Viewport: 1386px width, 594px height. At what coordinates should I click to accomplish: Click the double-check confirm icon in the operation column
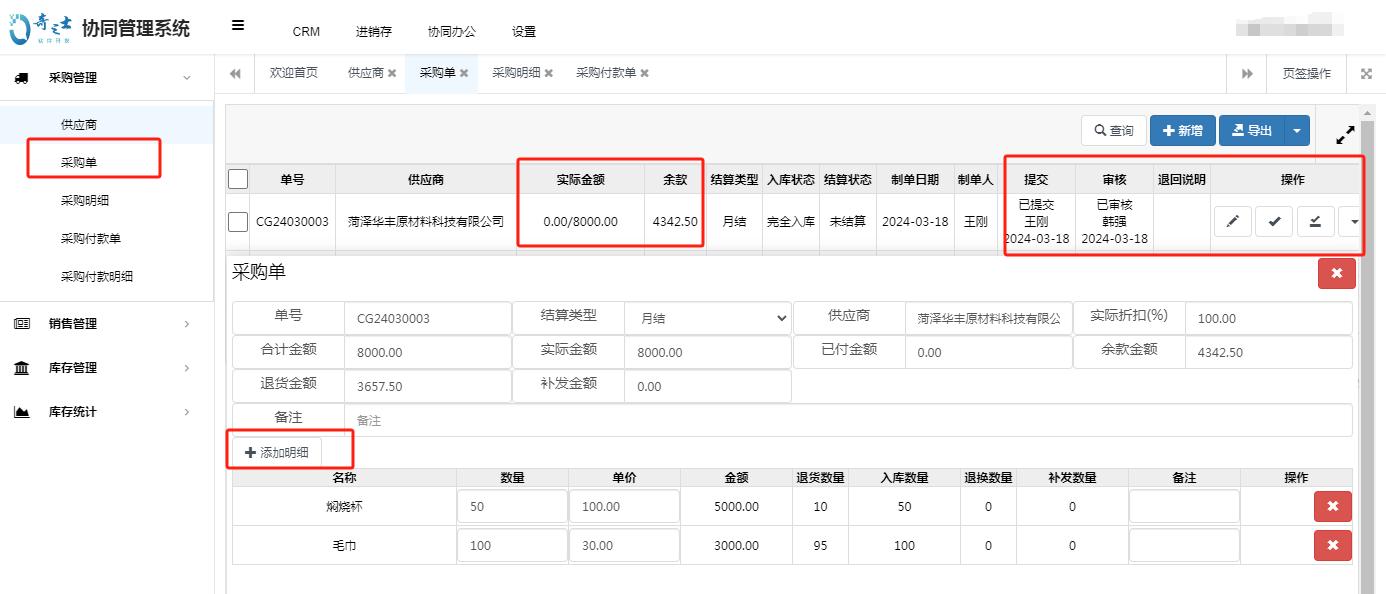[1314, 221]
